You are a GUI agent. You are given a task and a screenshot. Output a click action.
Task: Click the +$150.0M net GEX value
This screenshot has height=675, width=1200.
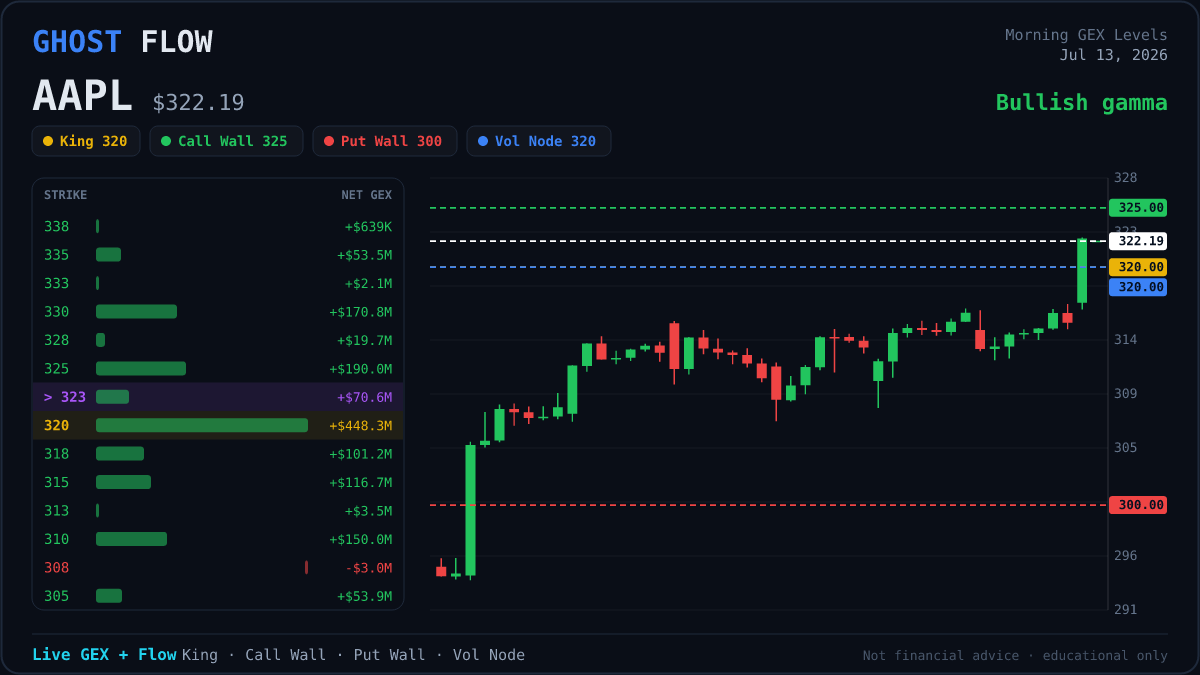click(x=361, y=539)
